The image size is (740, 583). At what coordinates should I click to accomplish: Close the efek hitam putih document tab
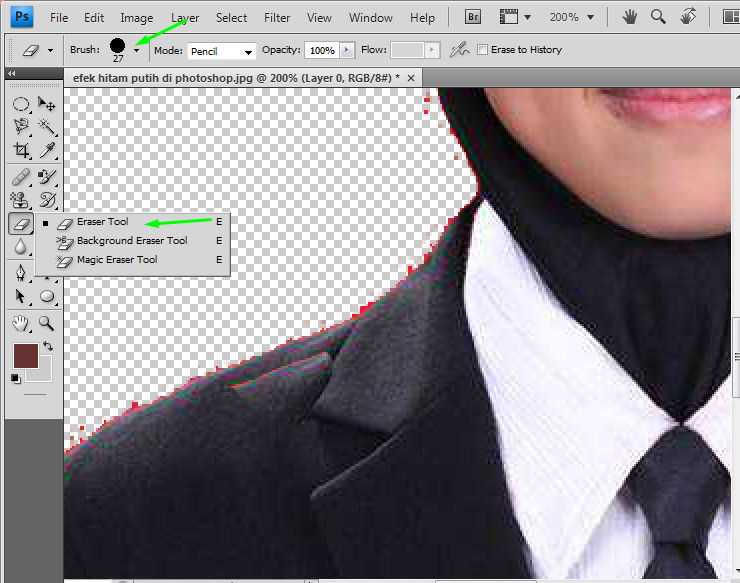(x=411, y=78)
